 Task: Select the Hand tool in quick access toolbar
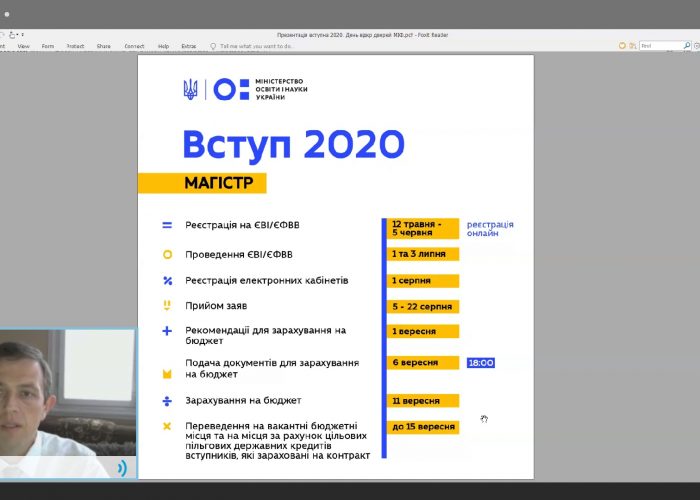click(x=12, y=34)
